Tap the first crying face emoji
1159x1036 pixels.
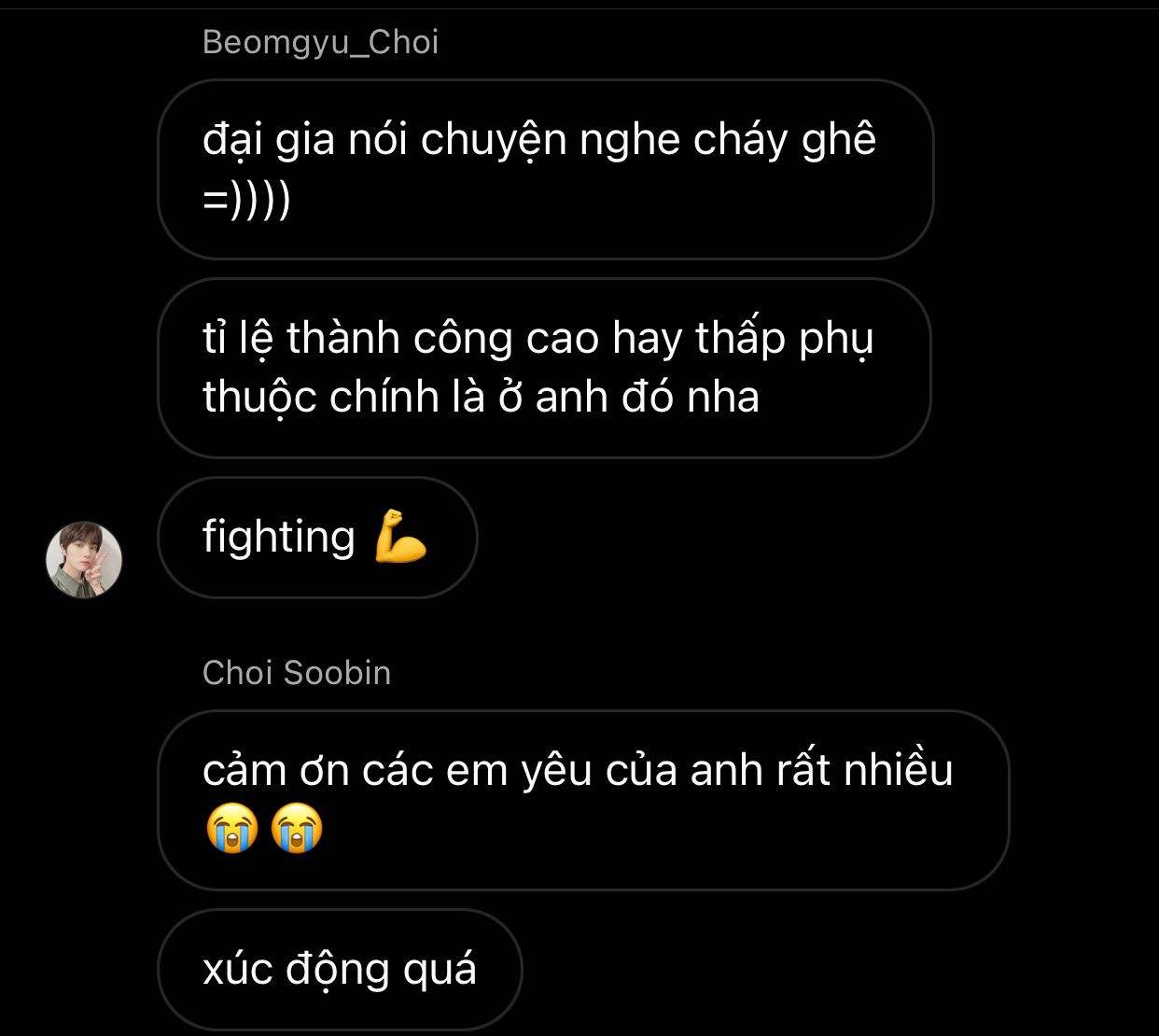[x=231, y=829]
